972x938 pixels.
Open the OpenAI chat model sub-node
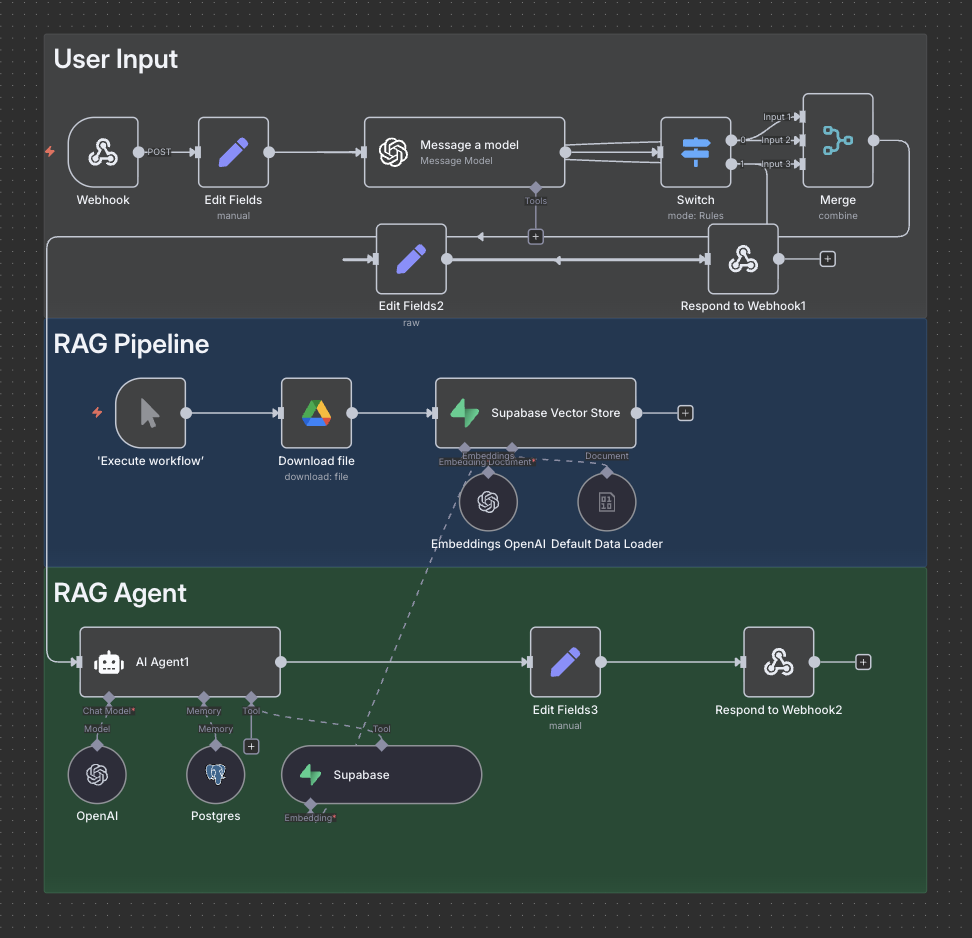pos(97,775)
